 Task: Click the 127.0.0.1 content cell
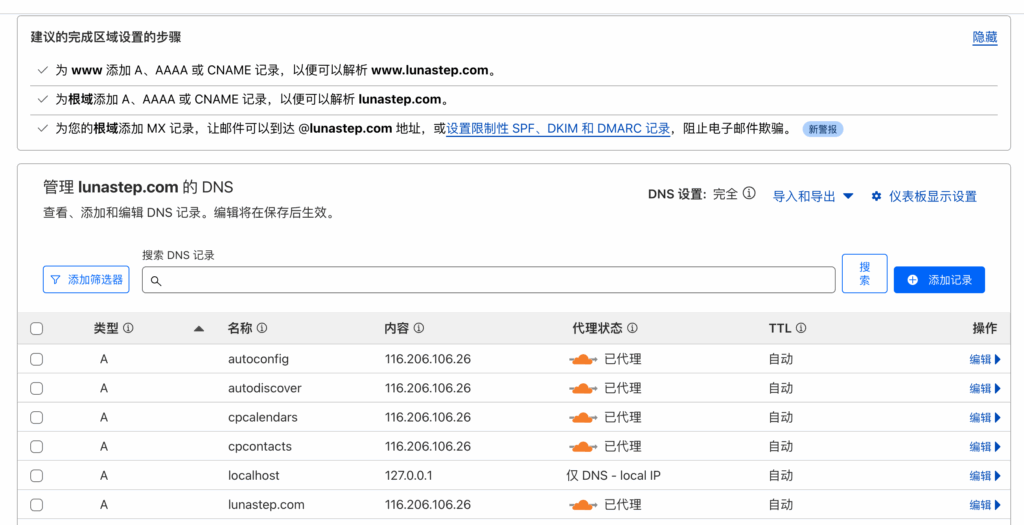point(409,476)
